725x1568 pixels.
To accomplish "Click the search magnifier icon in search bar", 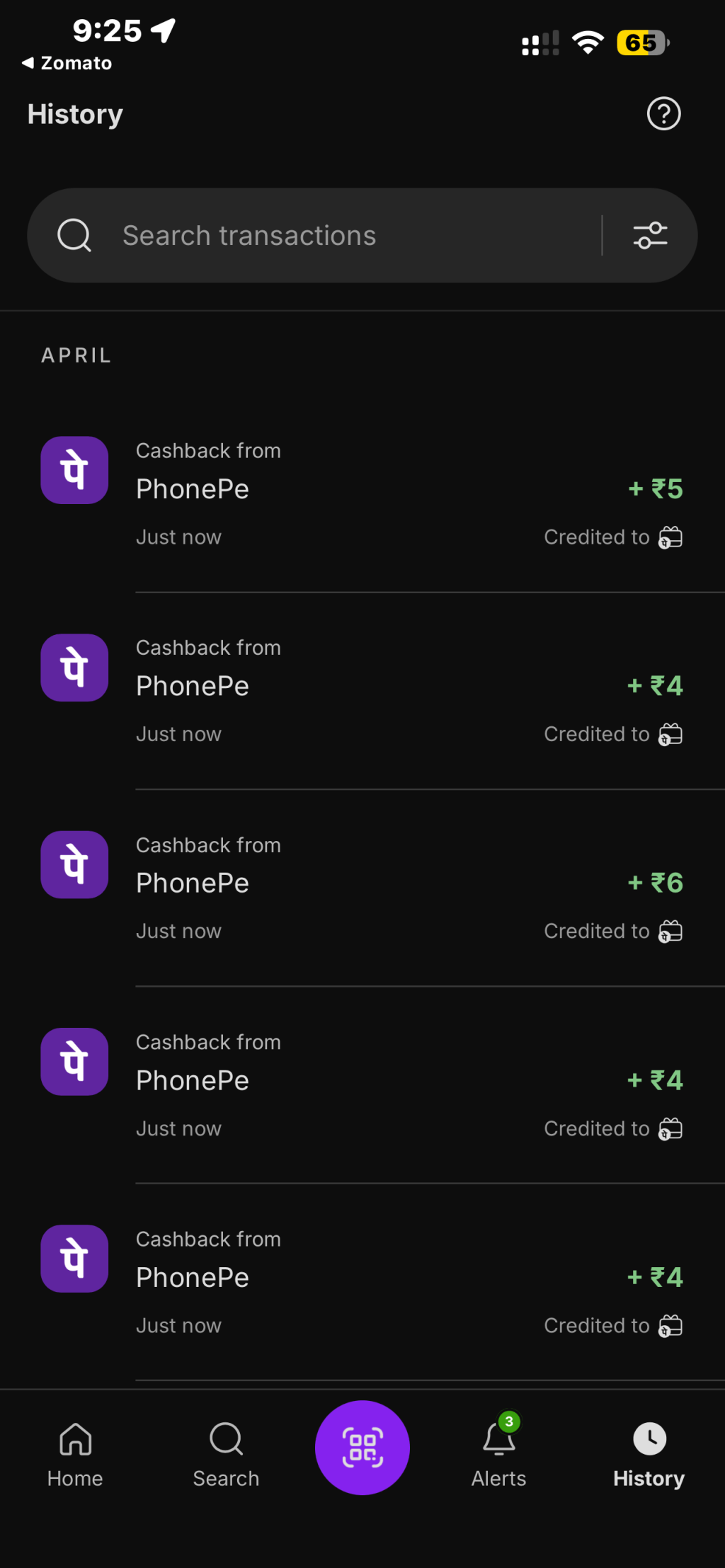I will click(74, 236).
